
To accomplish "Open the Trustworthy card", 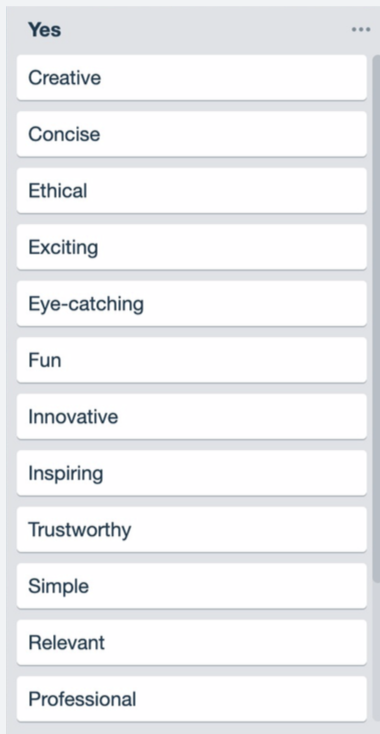I will (x=191, y=529).
